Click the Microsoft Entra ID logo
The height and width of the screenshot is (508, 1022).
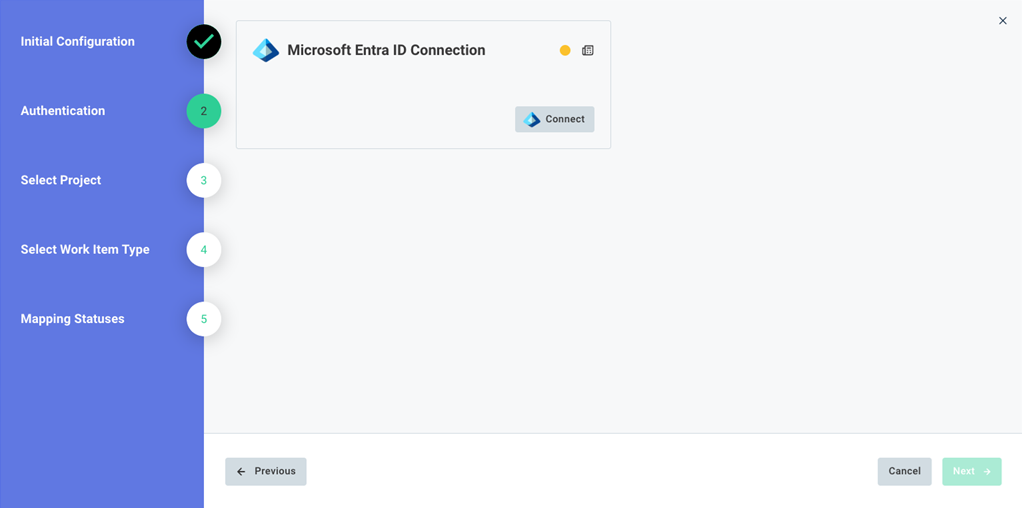[266, 50]
